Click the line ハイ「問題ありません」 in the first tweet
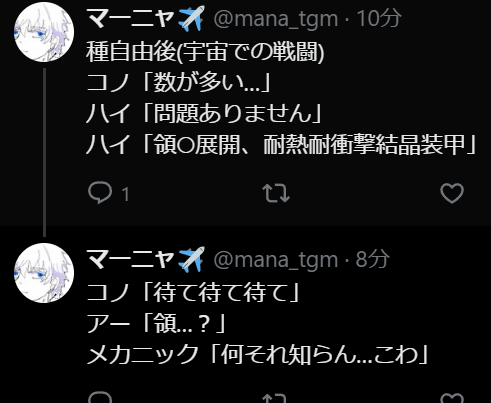This screenshot has width=491, height=403. (204, 113)
